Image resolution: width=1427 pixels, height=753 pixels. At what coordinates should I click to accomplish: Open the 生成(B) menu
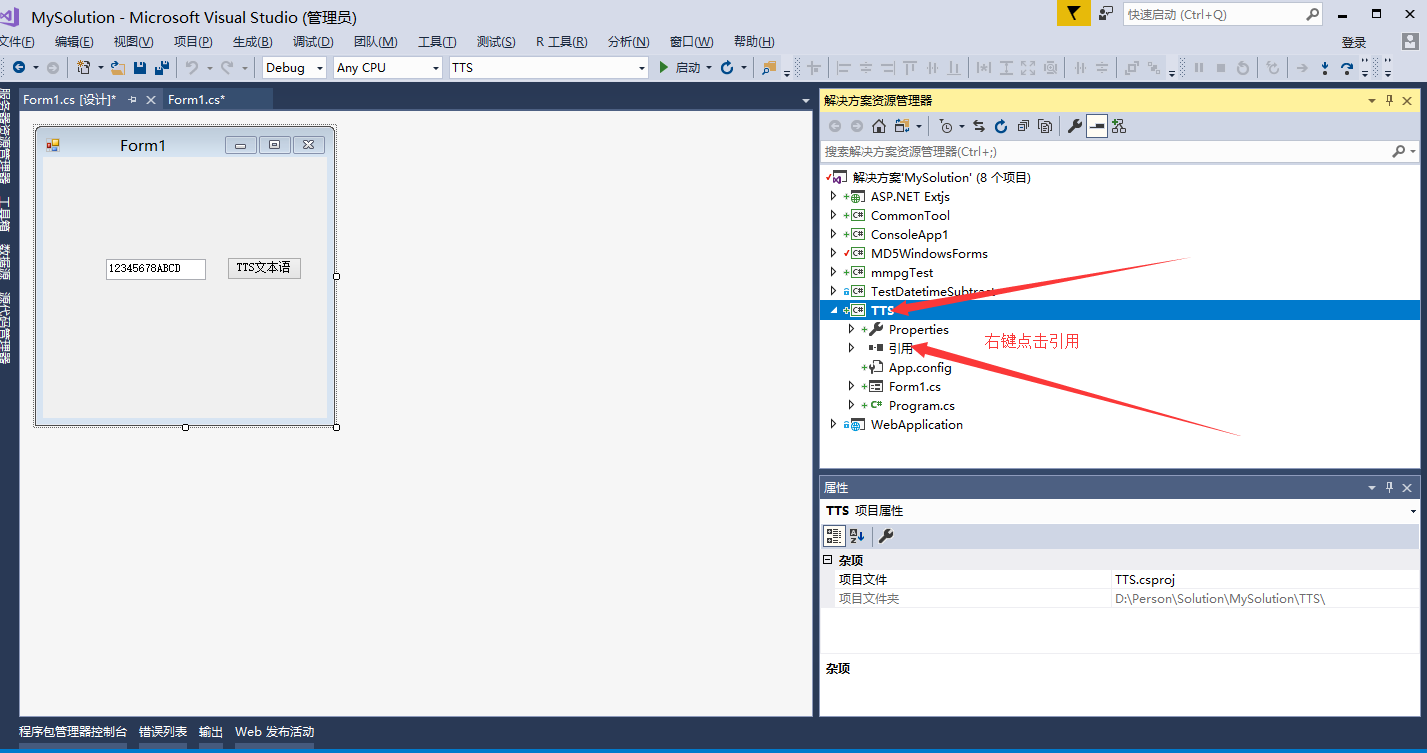click(x=253, y=41)
